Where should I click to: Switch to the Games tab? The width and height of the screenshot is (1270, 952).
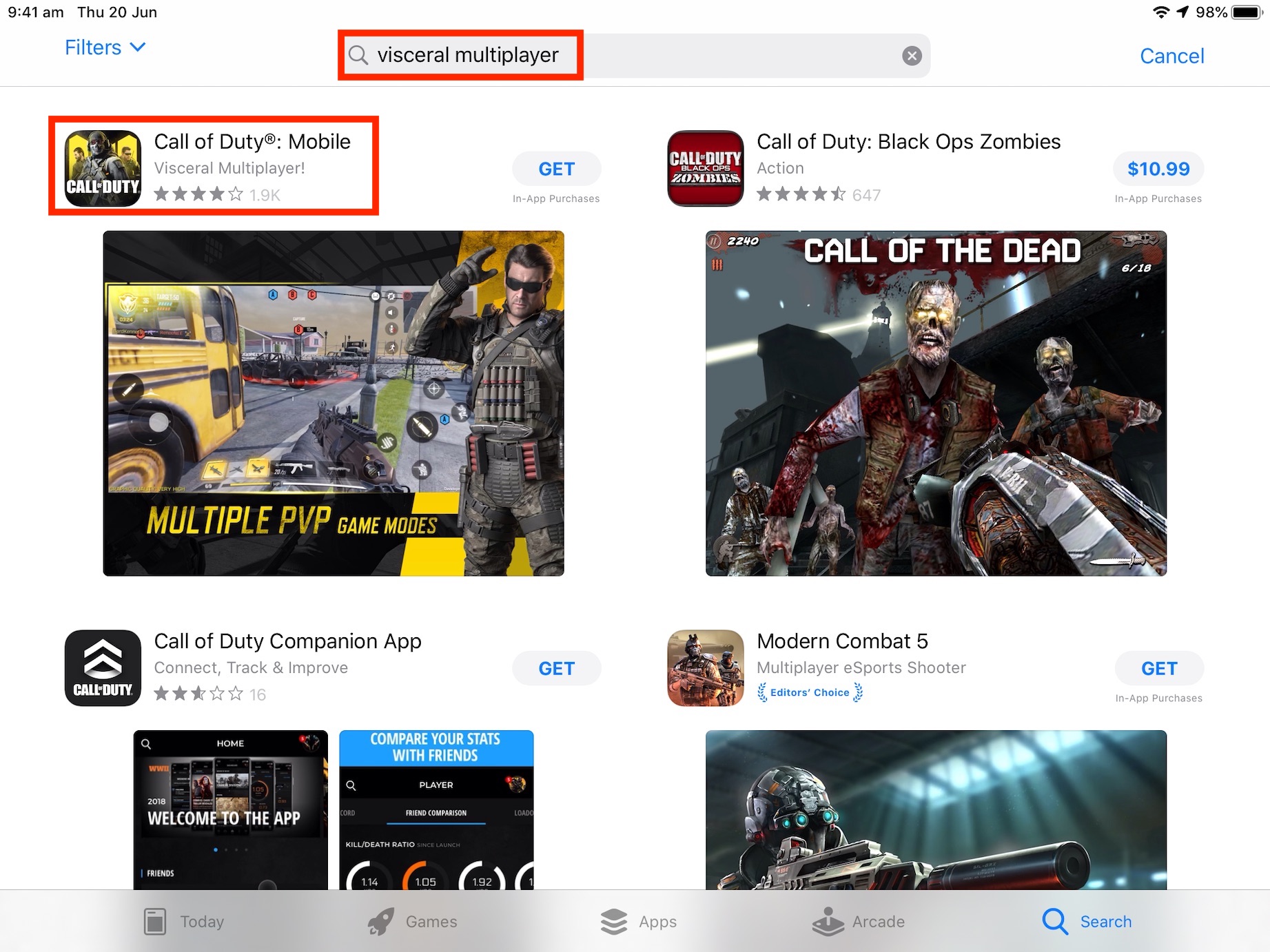(412, 921)
